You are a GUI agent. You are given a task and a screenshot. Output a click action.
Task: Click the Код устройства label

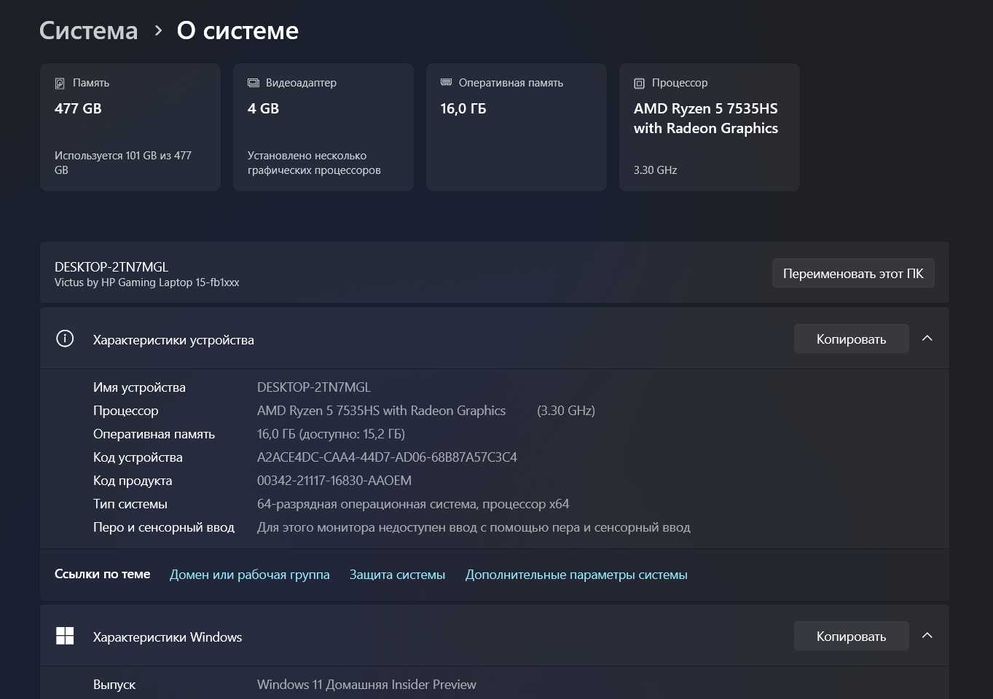(x=137, y=457)
